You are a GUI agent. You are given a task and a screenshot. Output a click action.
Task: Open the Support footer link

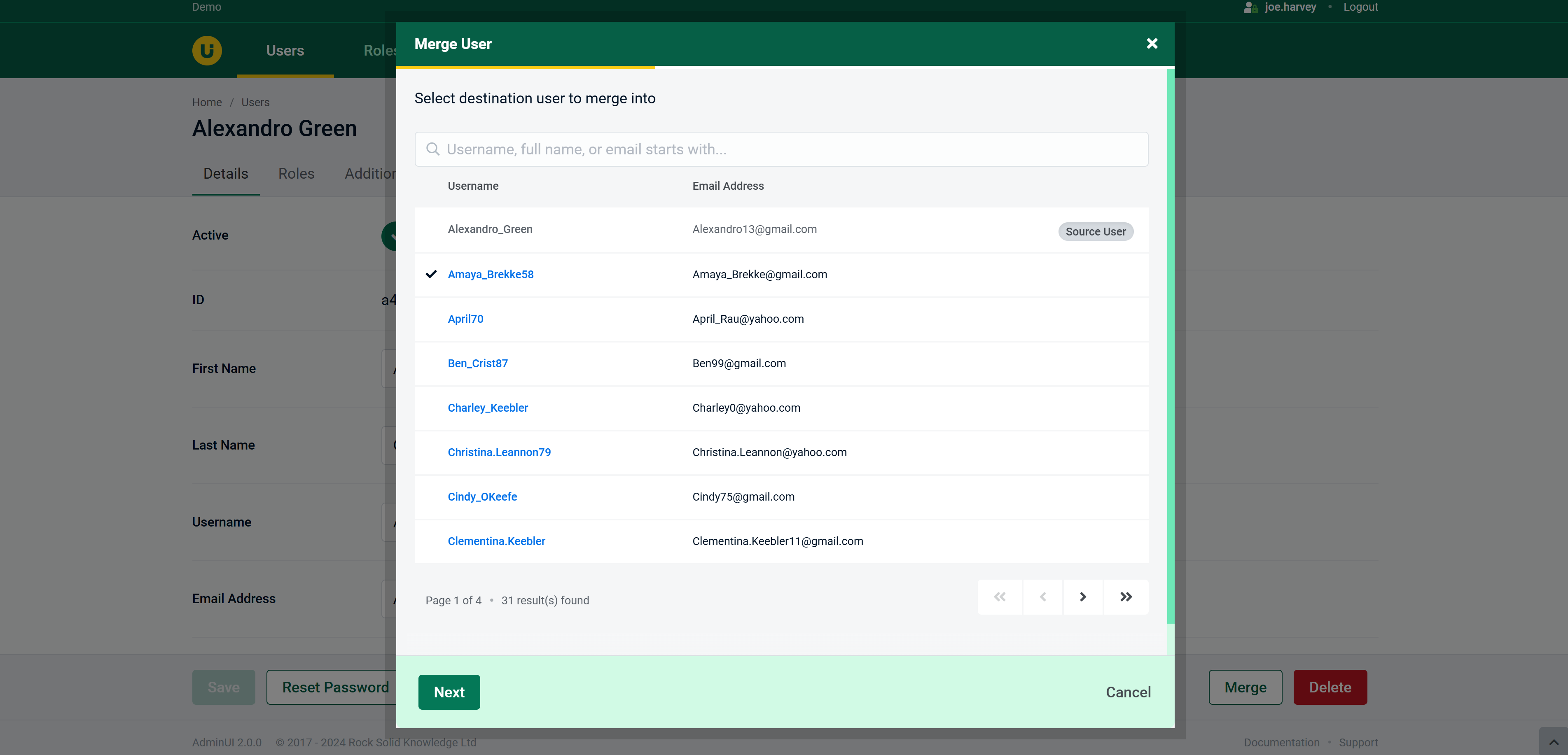(1358, 742)
